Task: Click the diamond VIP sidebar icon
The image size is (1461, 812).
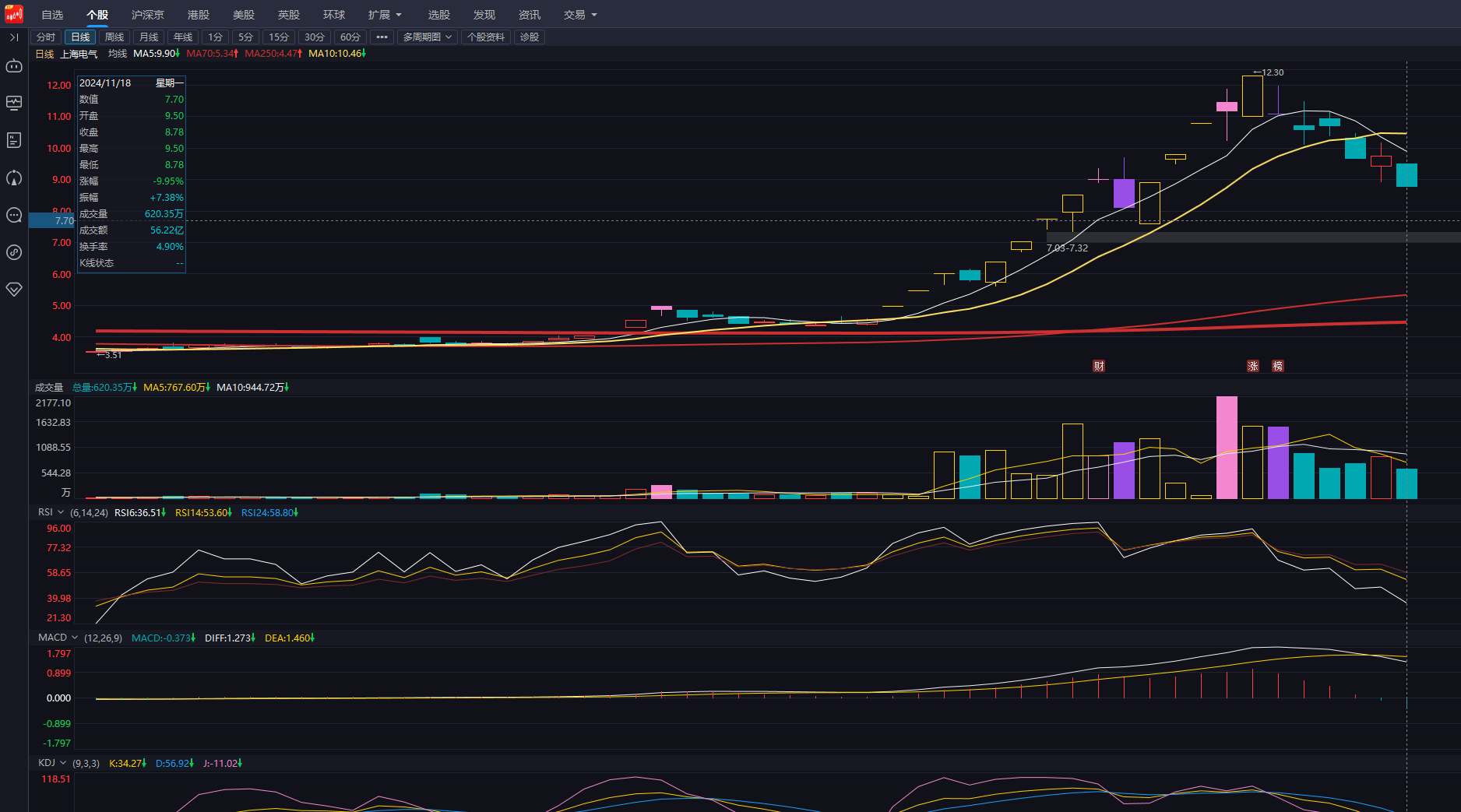Action: coord(14,289)
